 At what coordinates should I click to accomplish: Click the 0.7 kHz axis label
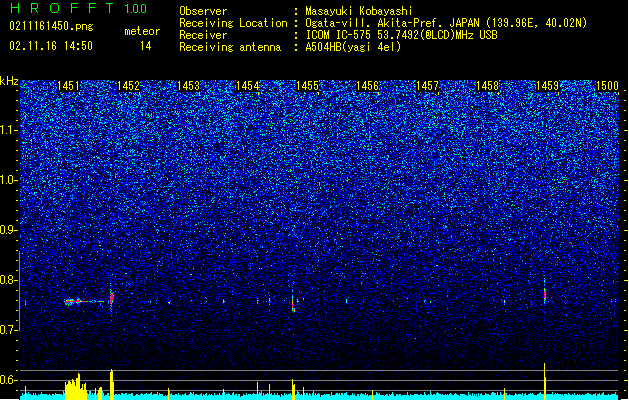[x=9, y=330]
